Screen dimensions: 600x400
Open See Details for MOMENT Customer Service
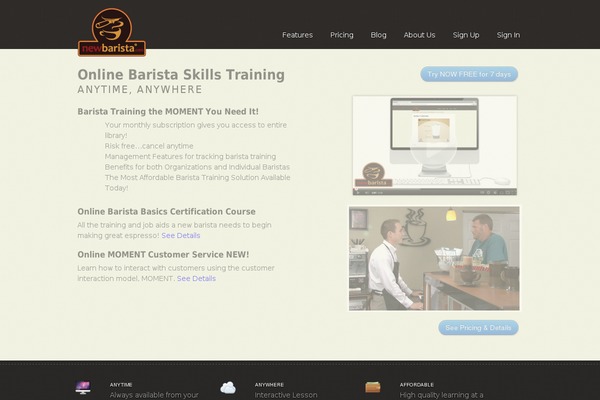pyautogui.click(x=196, y=278)
